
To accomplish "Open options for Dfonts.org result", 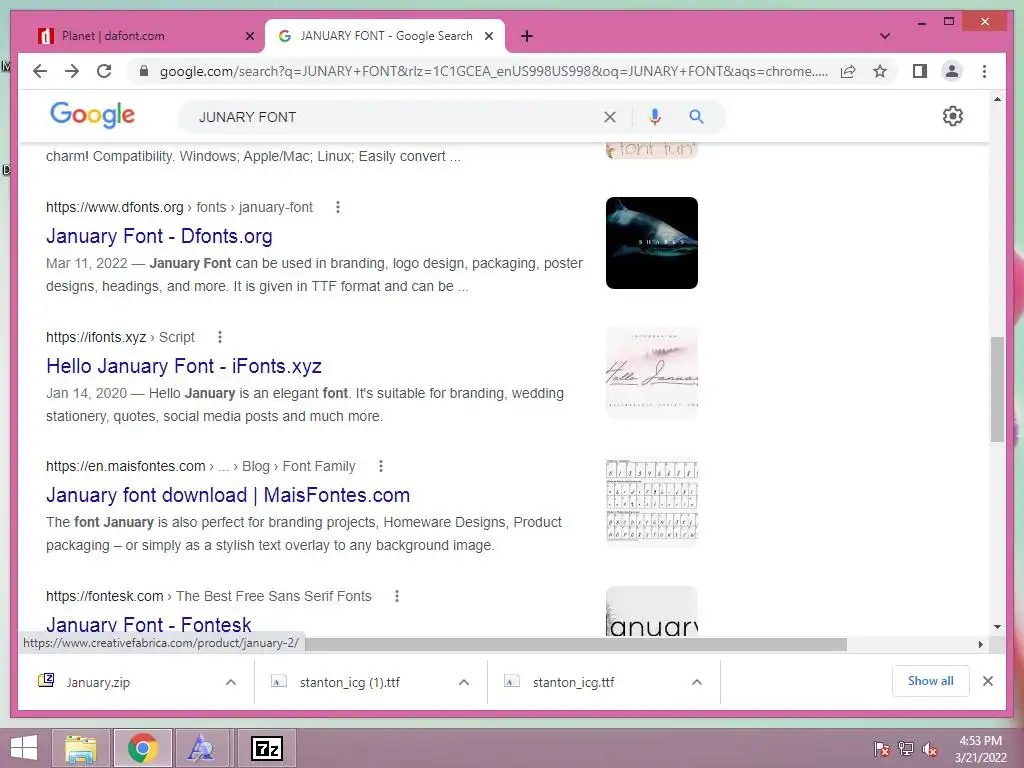I will [338, 207].
